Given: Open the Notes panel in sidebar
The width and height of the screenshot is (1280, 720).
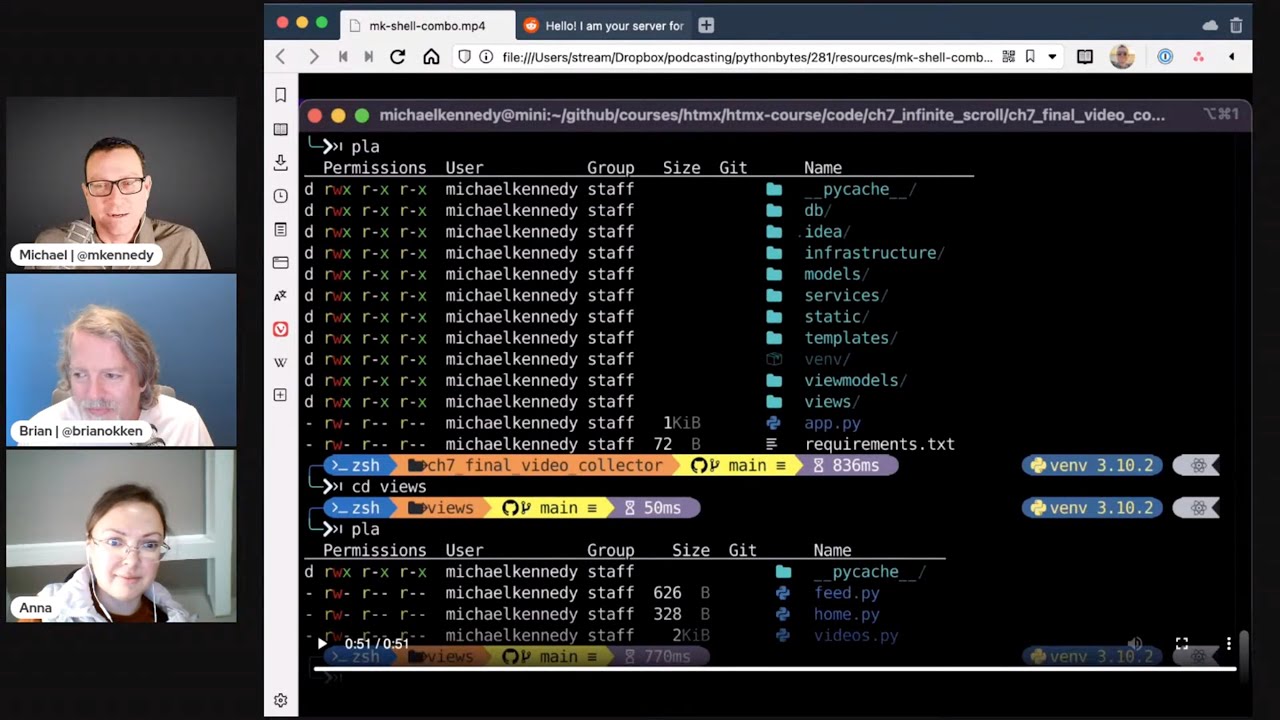Looking at the screenshot, I should [x=281, y=229].
